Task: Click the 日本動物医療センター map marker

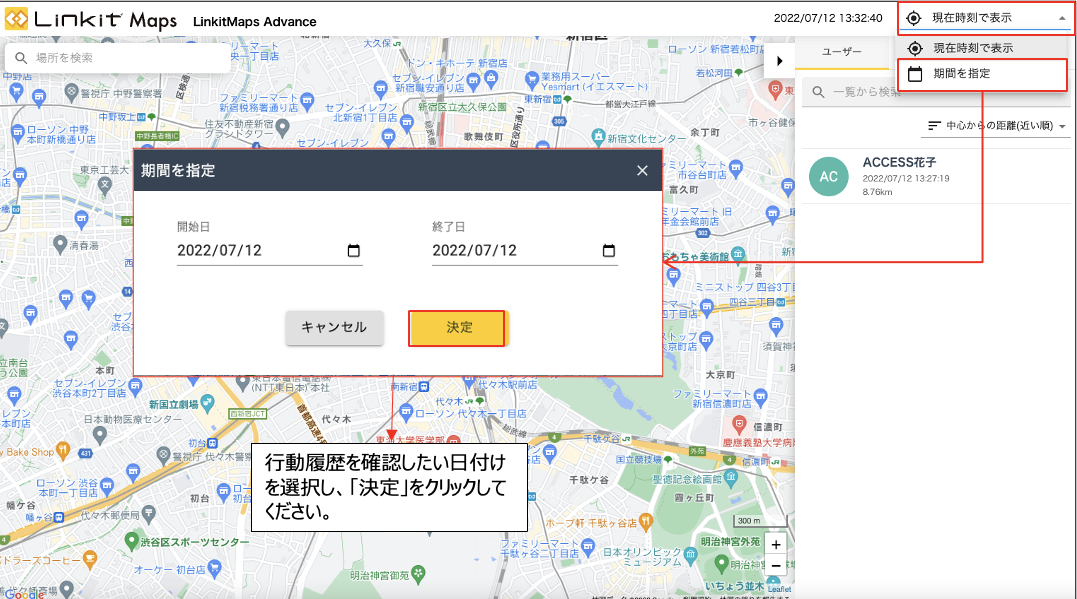Action: [x=100, y=434]
